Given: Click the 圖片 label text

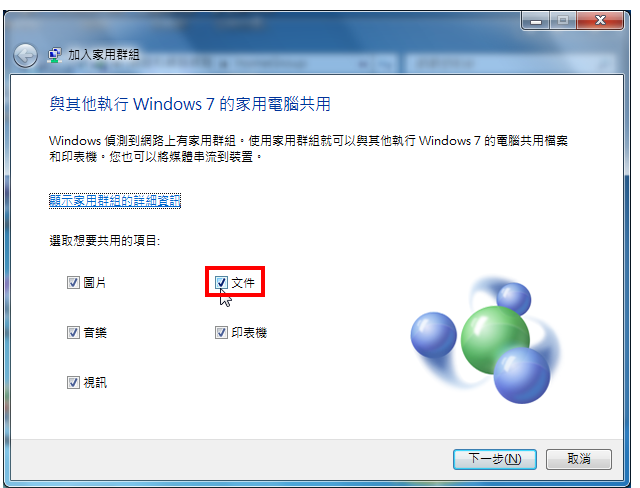Looking at the screenshot, I should coord(95,282).
